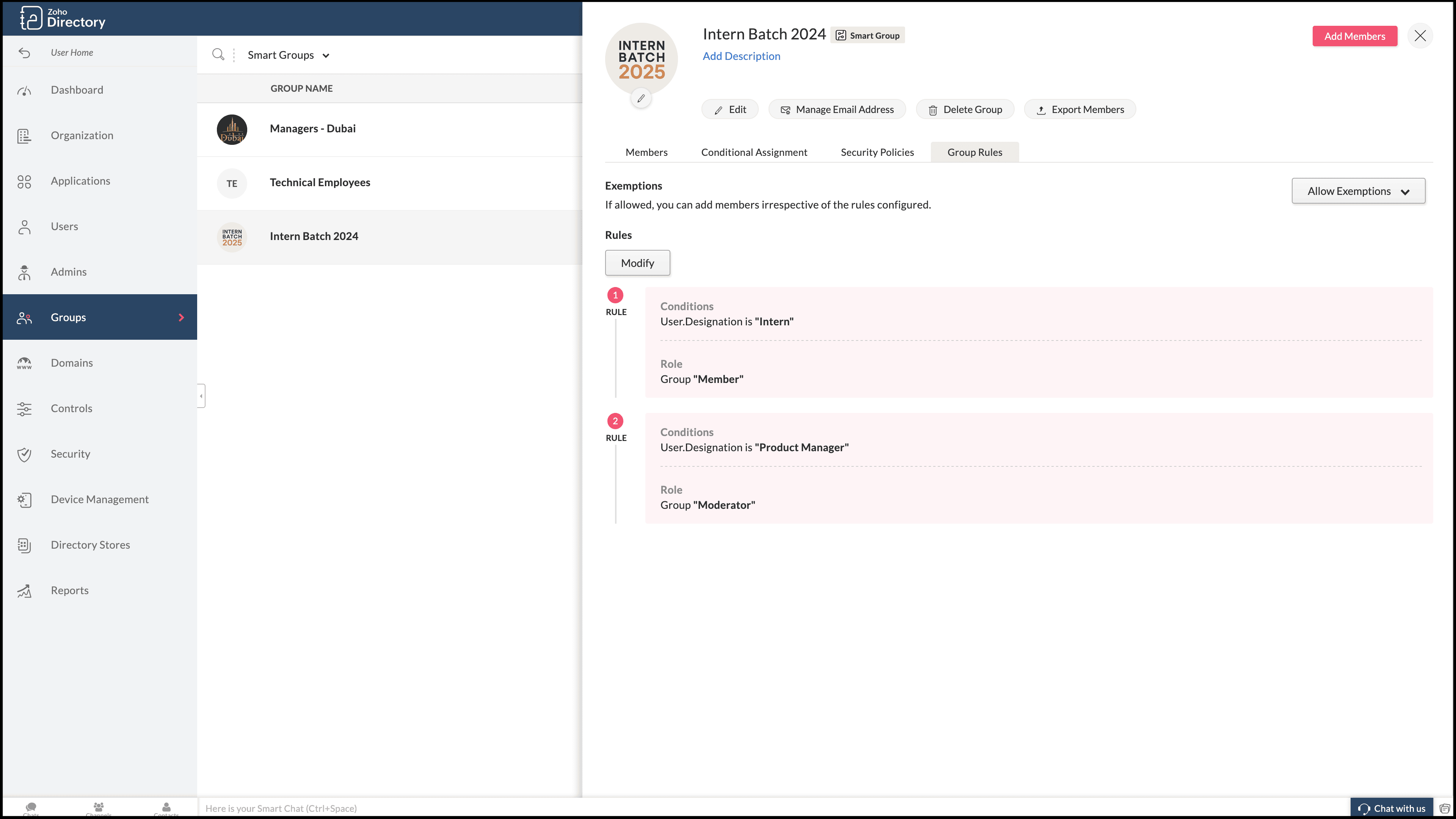1456x819 pixels.
Task: Click the Add Members button
Action: [x=1354, y=36]
